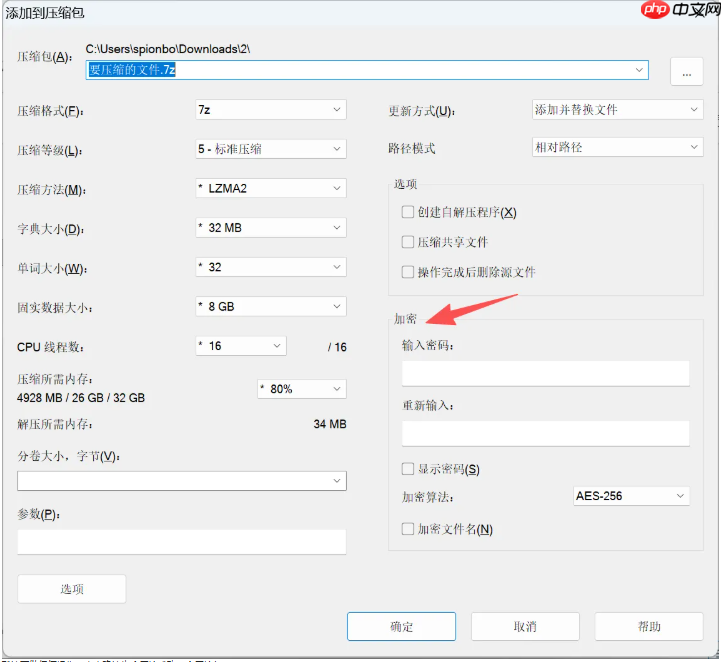Viewport: 722px width, 662px height.
Task: Open the 固实数据大小 dropdown showing 8 GB
Action: [x=271, y=307]
